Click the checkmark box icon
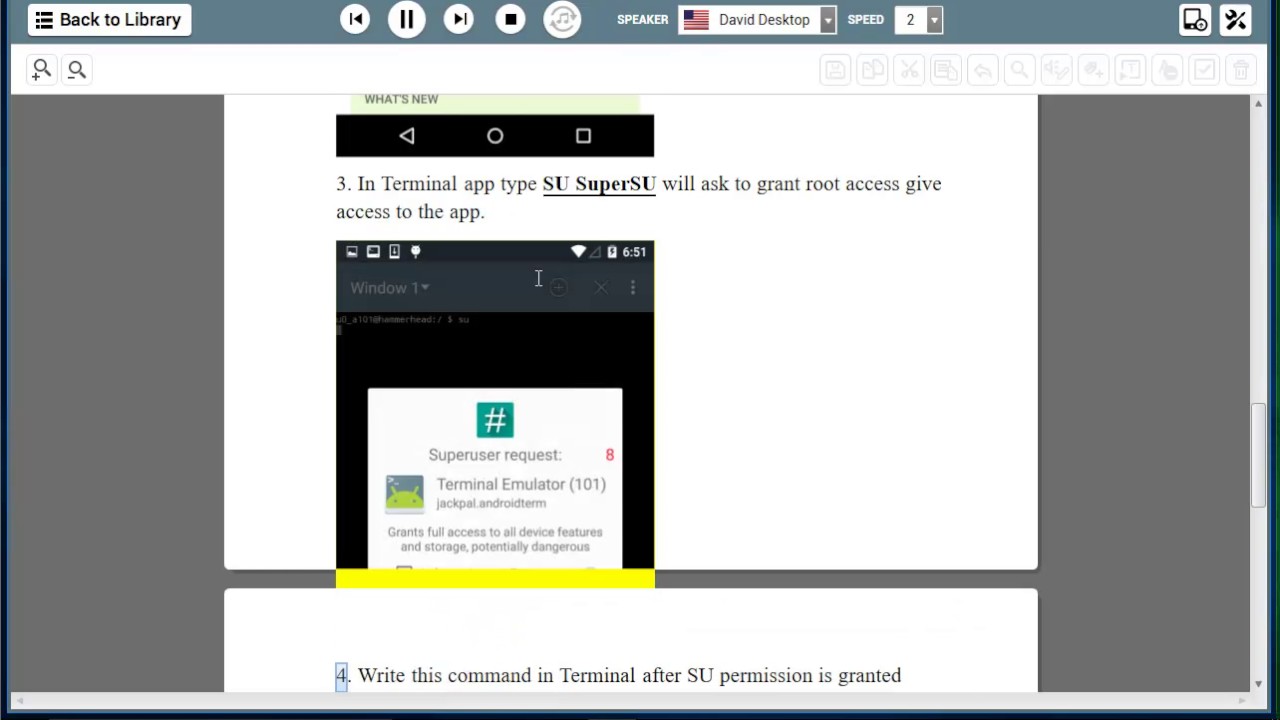1280x720 pixels. click(x=1204, y=70)
